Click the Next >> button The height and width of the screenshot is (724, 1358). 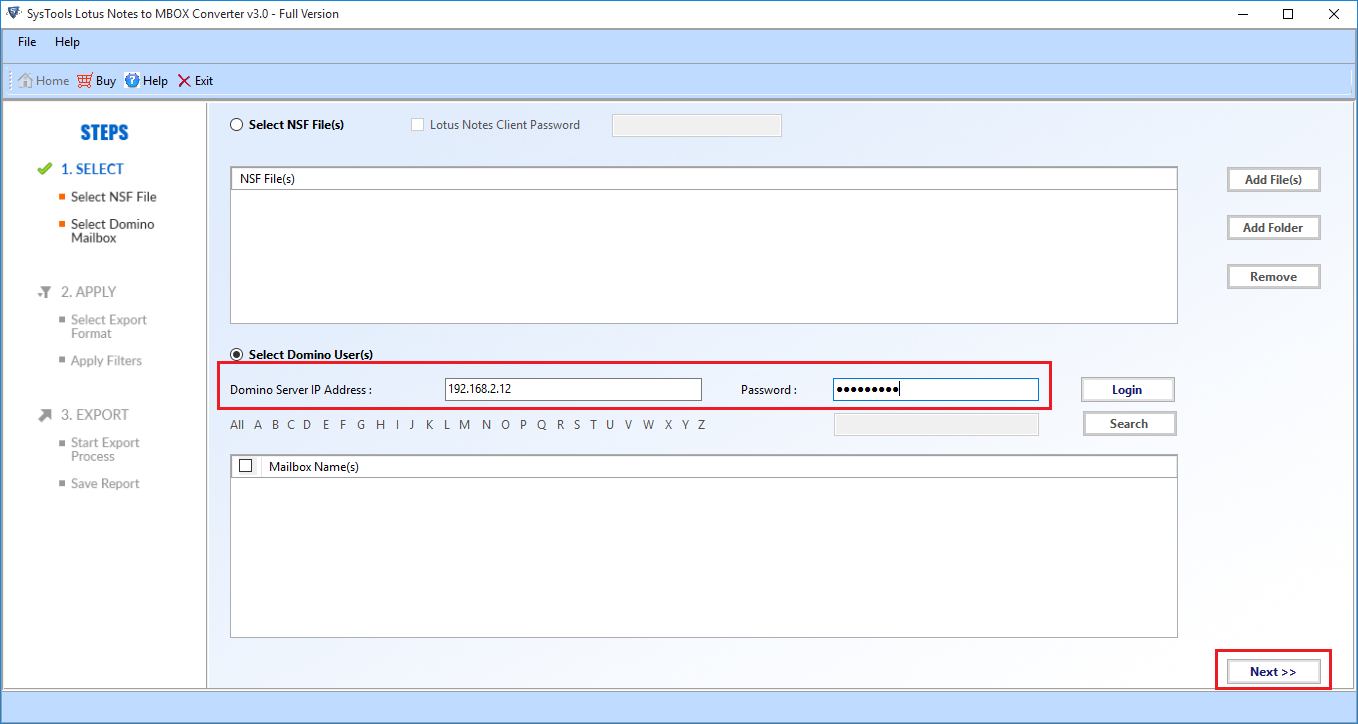(x=1273, y=672)
